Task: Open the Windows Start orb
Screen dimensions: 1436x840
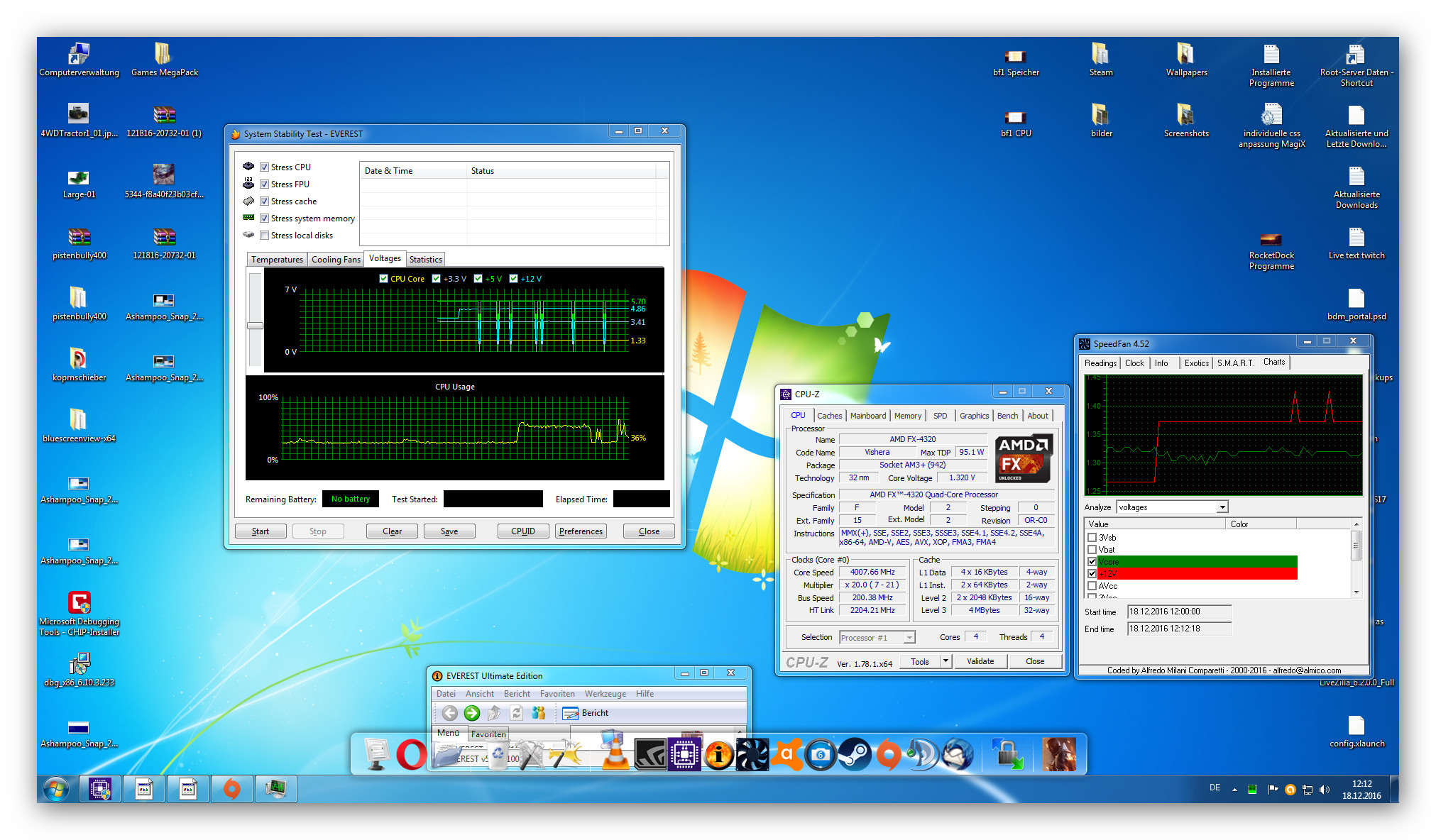Action: click(x=55, y=789)
